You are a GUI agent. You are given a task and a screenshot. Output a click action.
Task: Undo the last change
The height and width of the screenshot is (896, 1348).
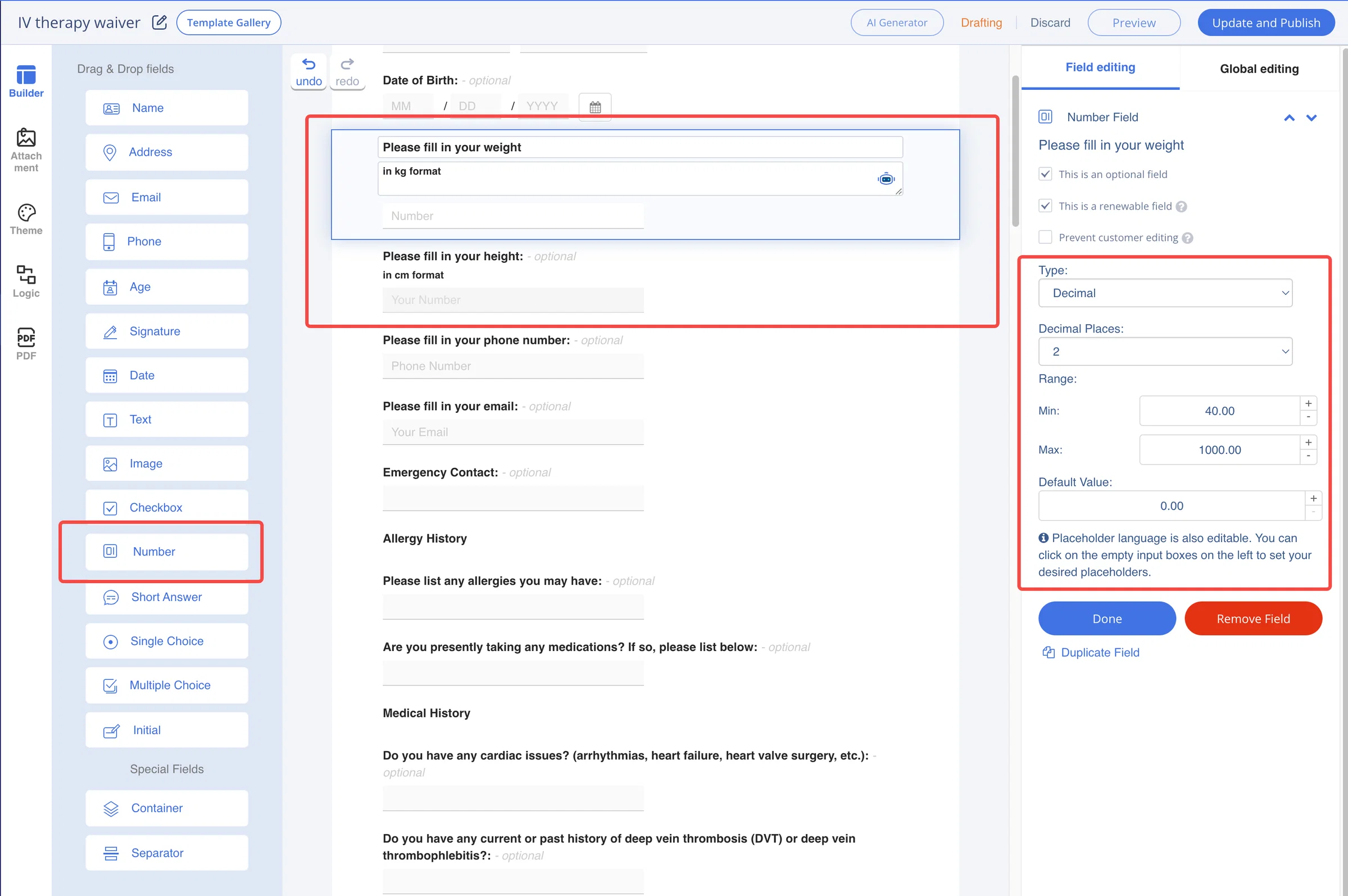click(x=308, y=72)
